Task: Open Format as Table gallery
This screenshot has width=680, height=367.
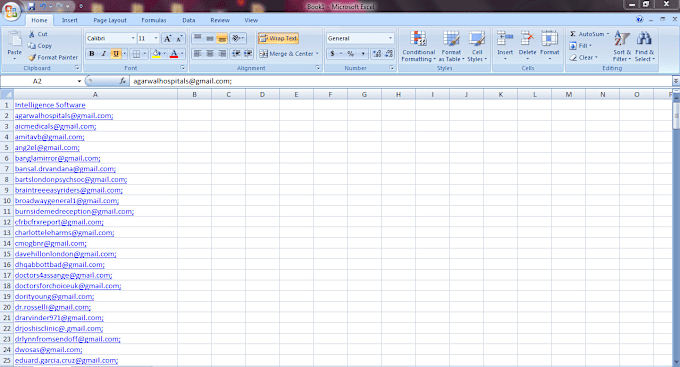Action: (451, 46)
